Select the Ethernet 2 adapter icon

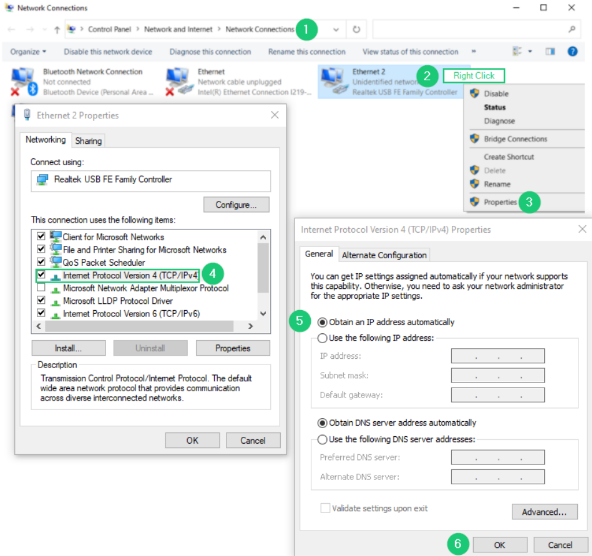click(x=333, y=81)
